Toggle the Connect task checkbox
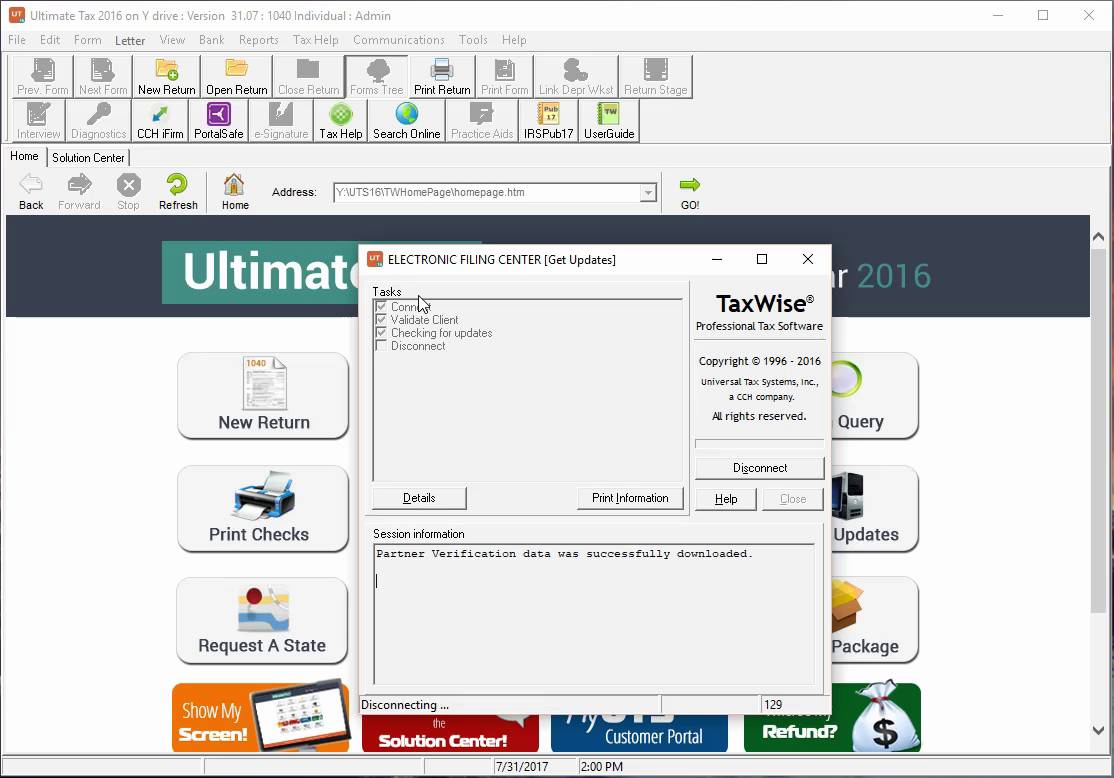 (382, 307)
